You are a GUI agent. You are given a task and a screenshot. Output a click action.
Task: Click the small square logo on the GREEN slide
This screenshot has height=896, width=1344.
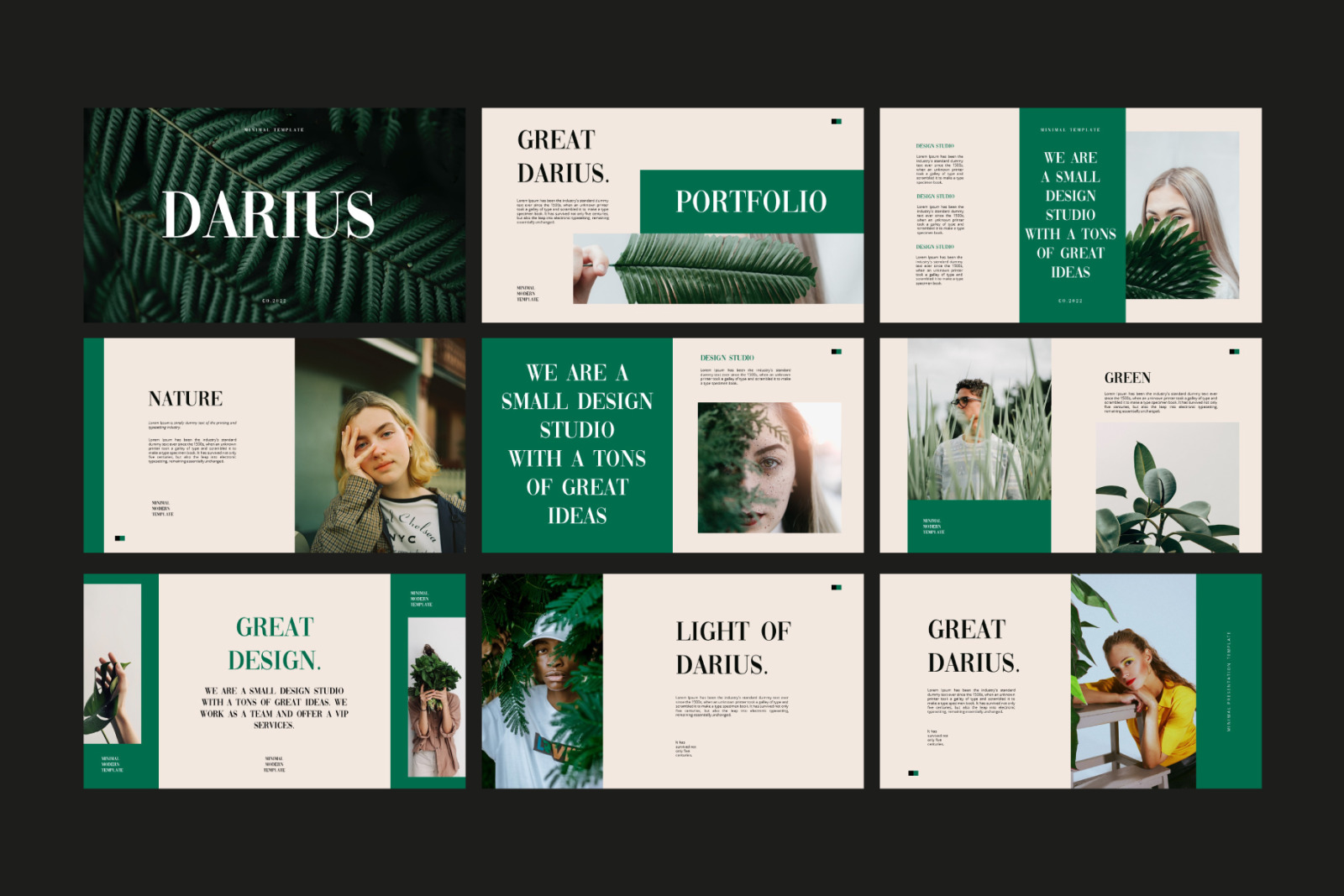tap(1234, 352)
